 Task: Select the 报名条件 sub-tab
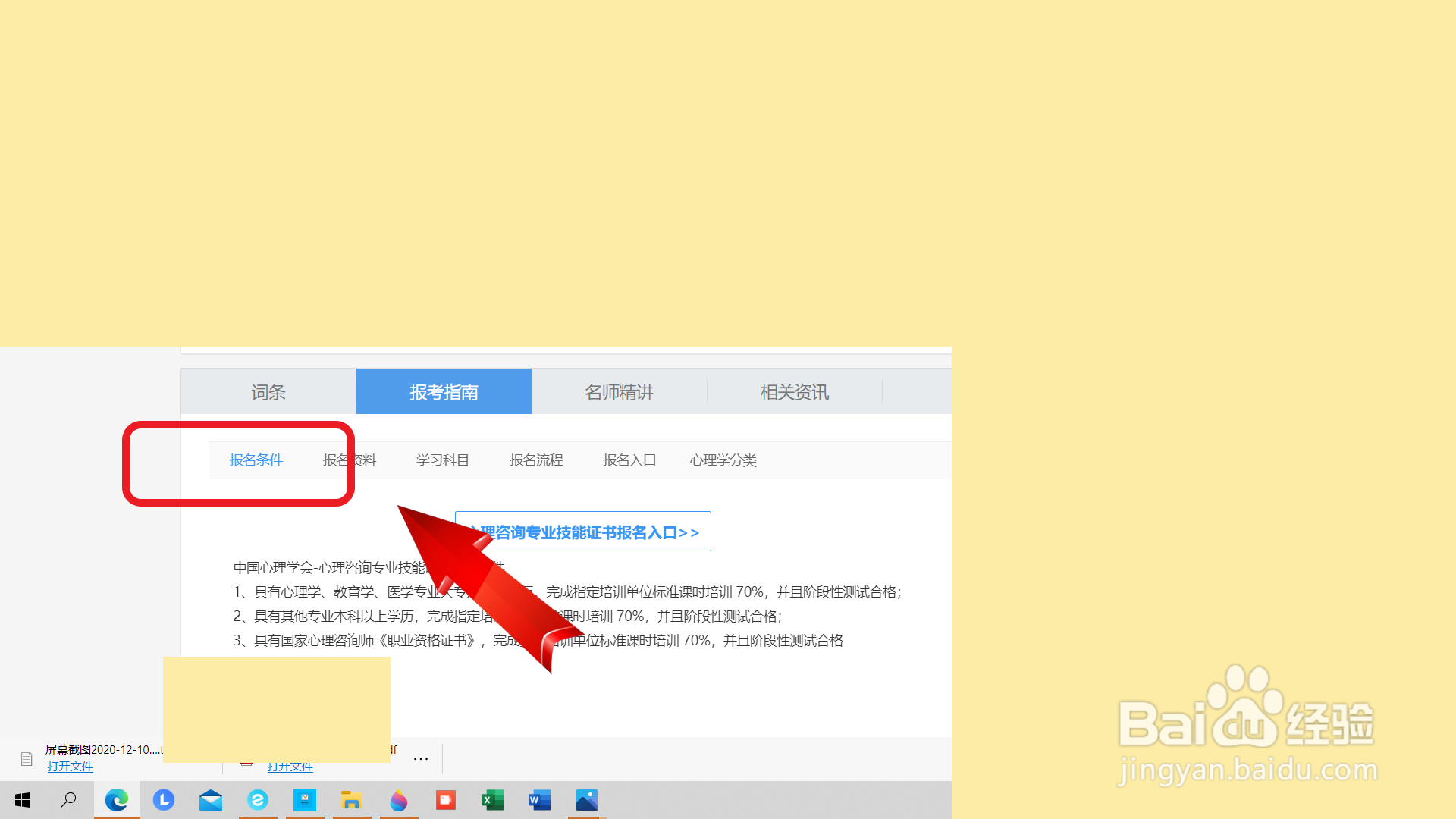[x=256, y=460]
